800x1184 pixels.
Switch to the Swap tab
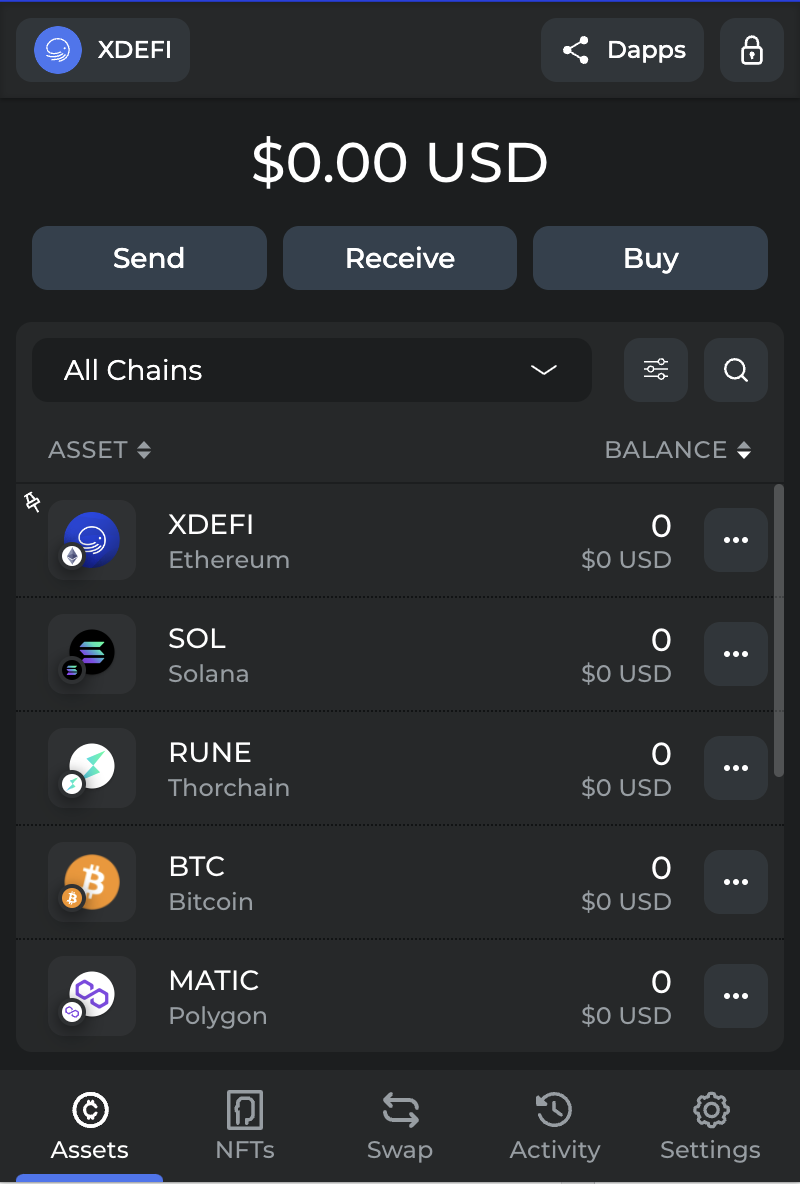click(400, 1127)
